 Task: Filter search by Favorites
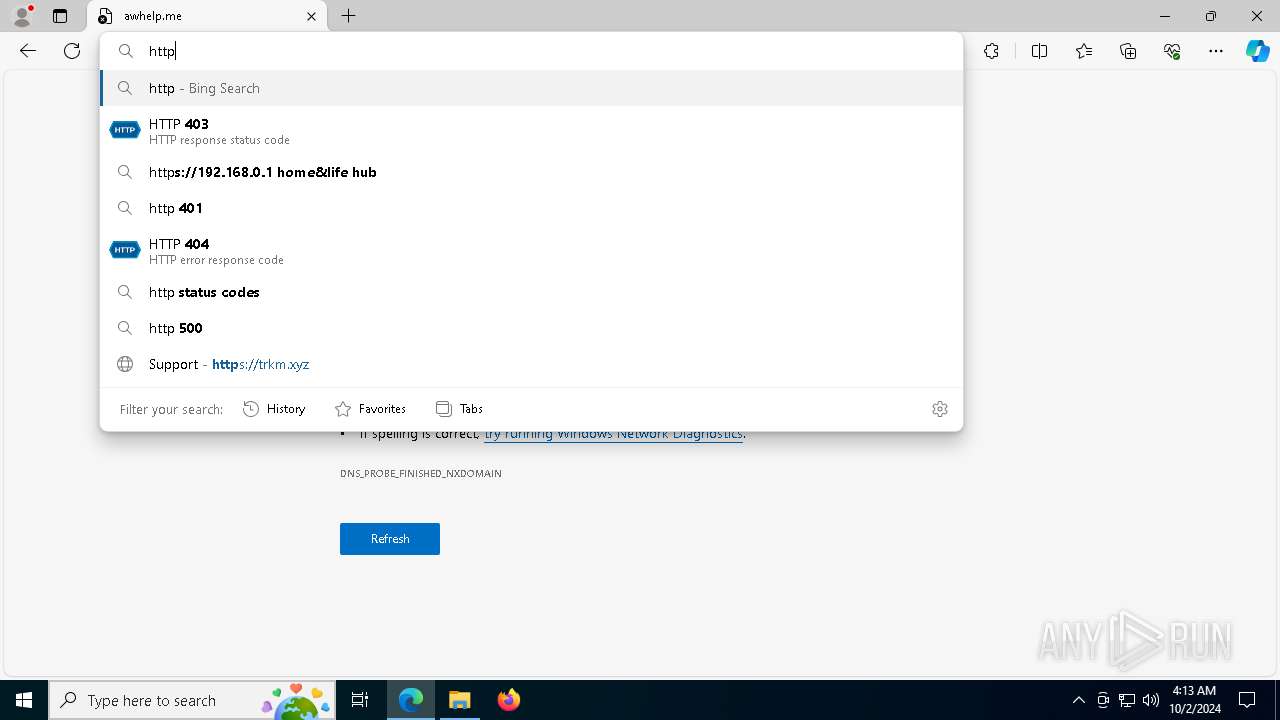click(370, 408)
